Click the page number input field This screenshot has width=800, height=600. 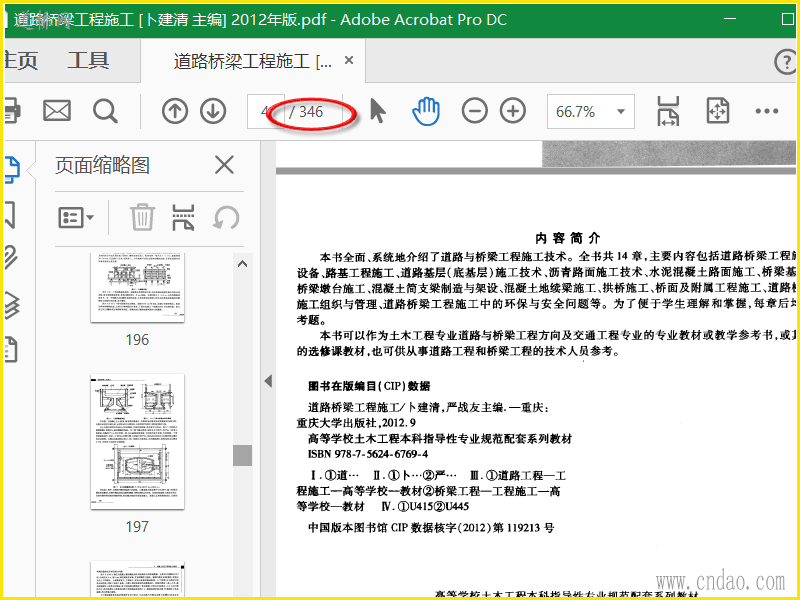click(266, 111)
